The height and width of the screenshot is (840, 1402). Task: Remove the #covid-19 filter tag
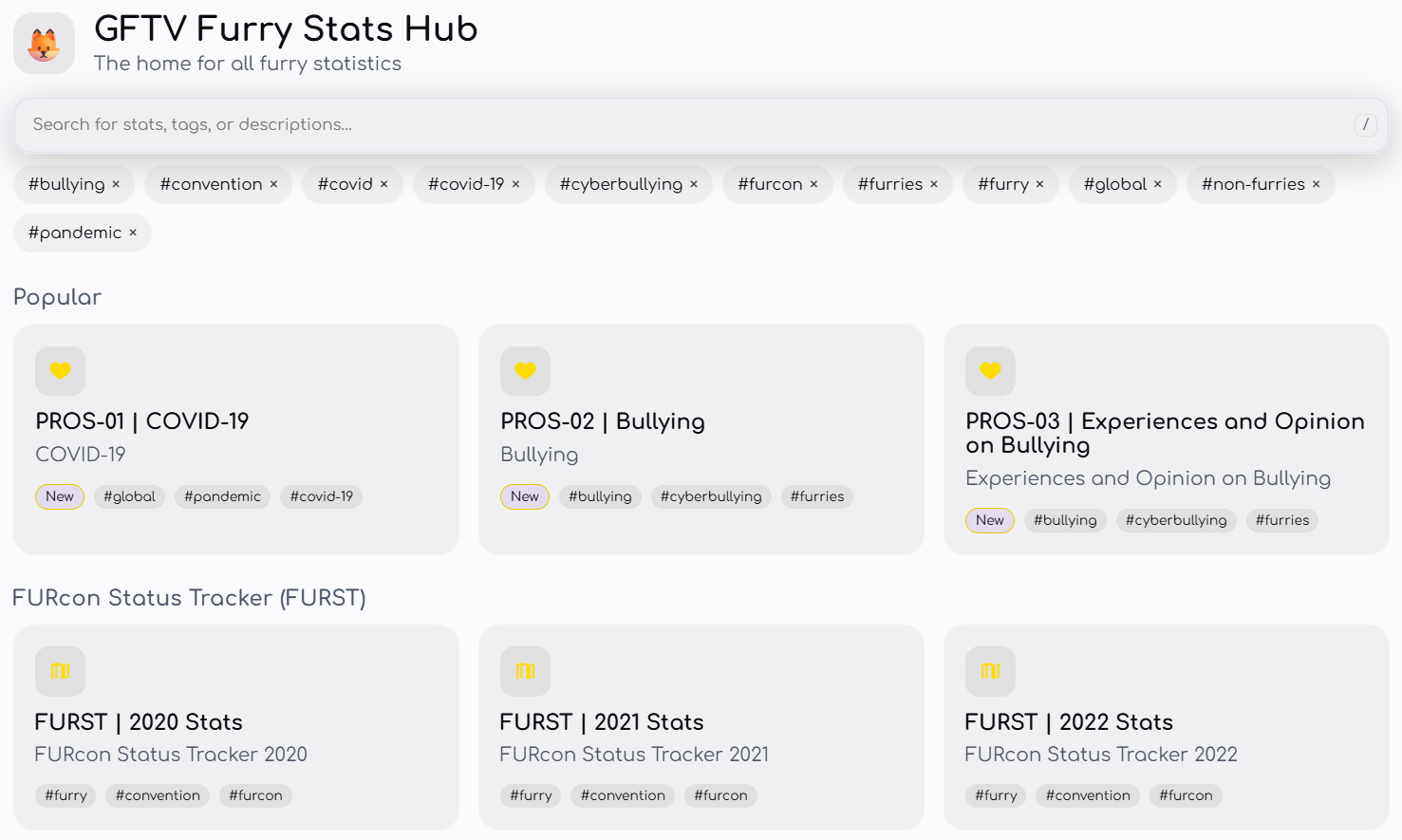pyautogui.click(x=515, y=184)
